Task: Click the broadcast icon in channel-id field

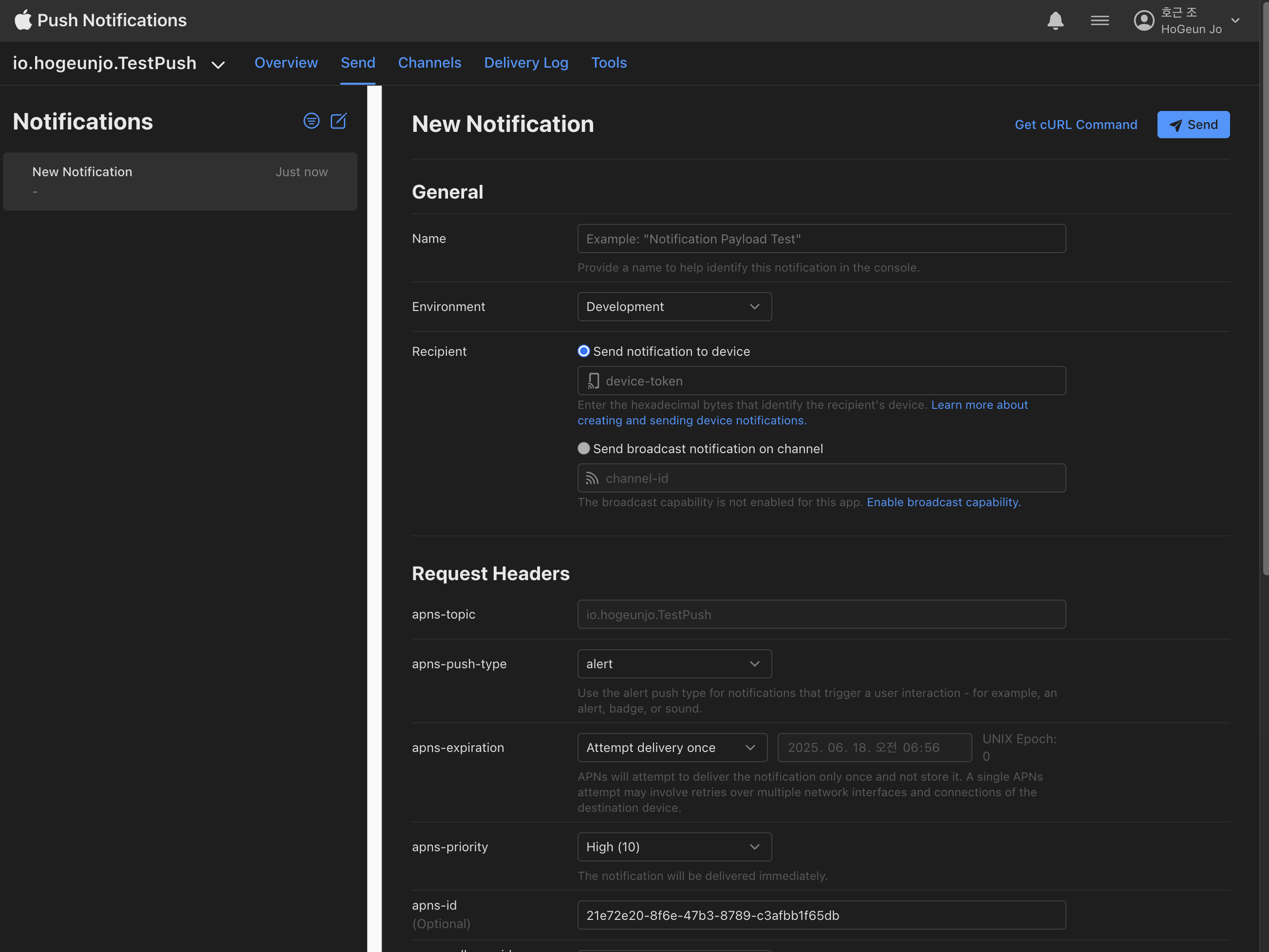Action: pyautogui.click(x=592, y=478)
